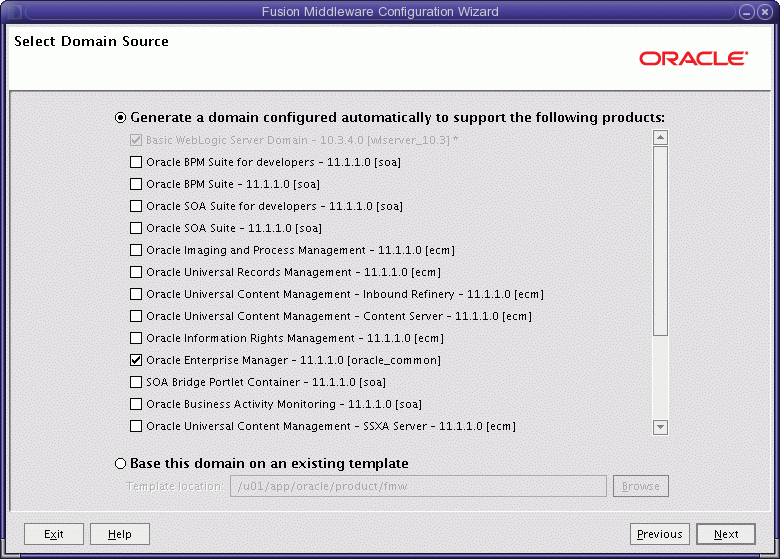Check UCM Content Server checkbox

(136, 316)
